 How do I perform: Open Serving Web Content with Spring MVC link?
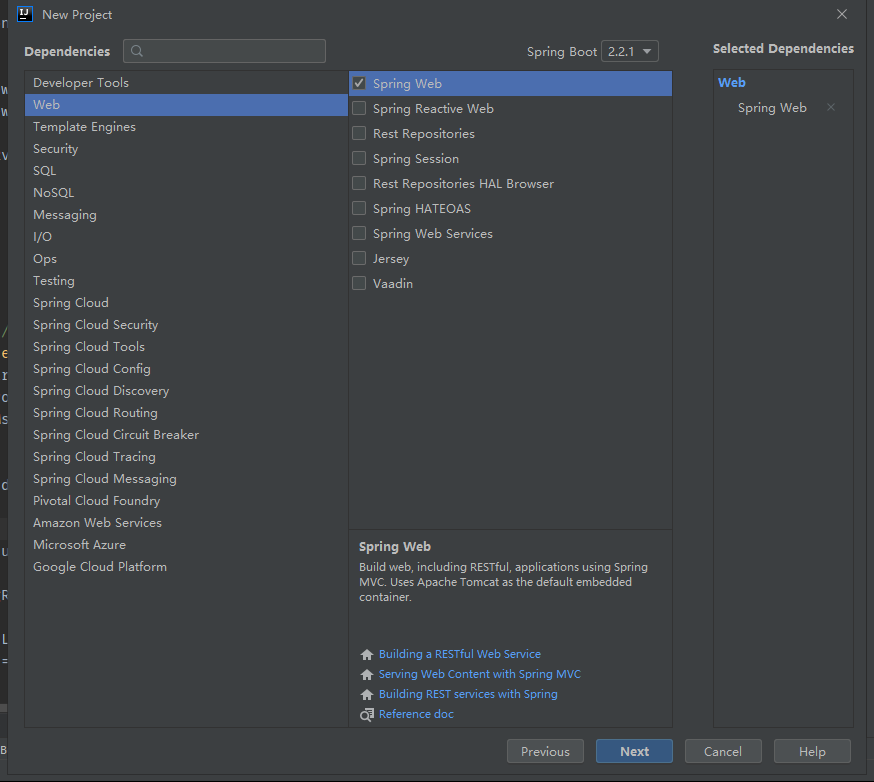click(x=480, y=674)
